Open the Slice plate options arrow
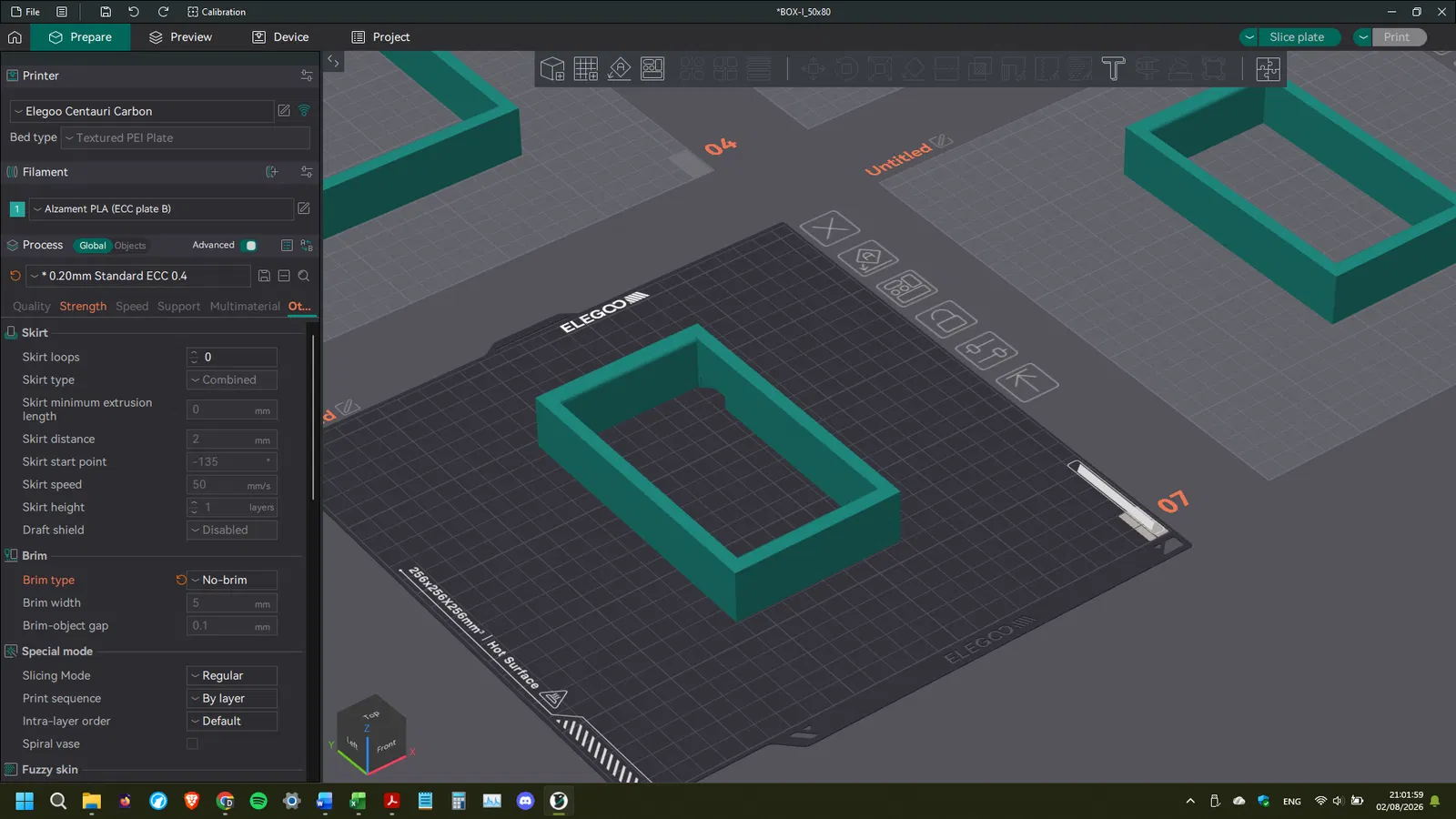 tap(1249, 37)
